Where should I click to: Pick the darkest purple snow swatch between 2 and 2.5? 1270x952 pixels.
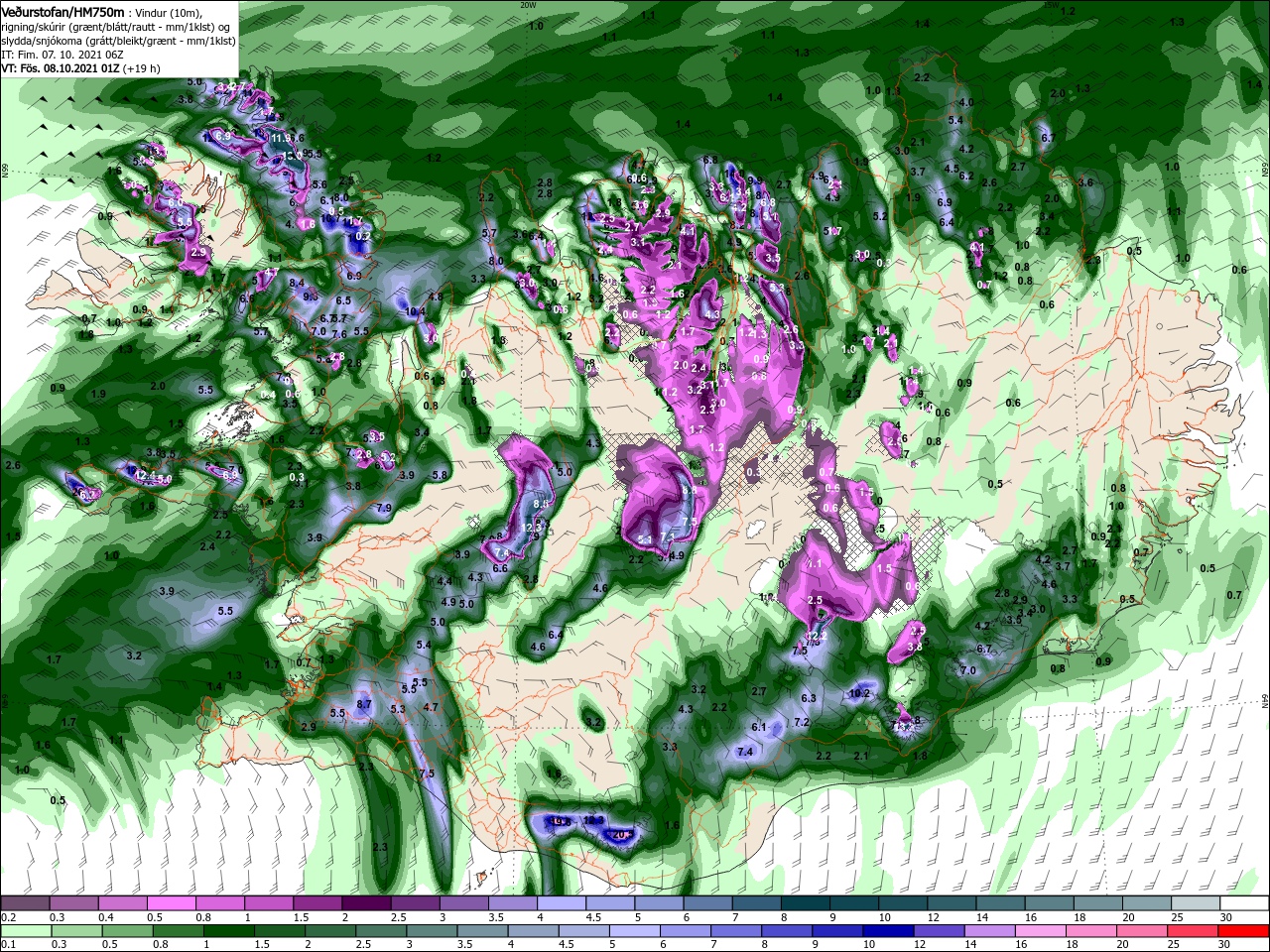(x=366, y=903)
